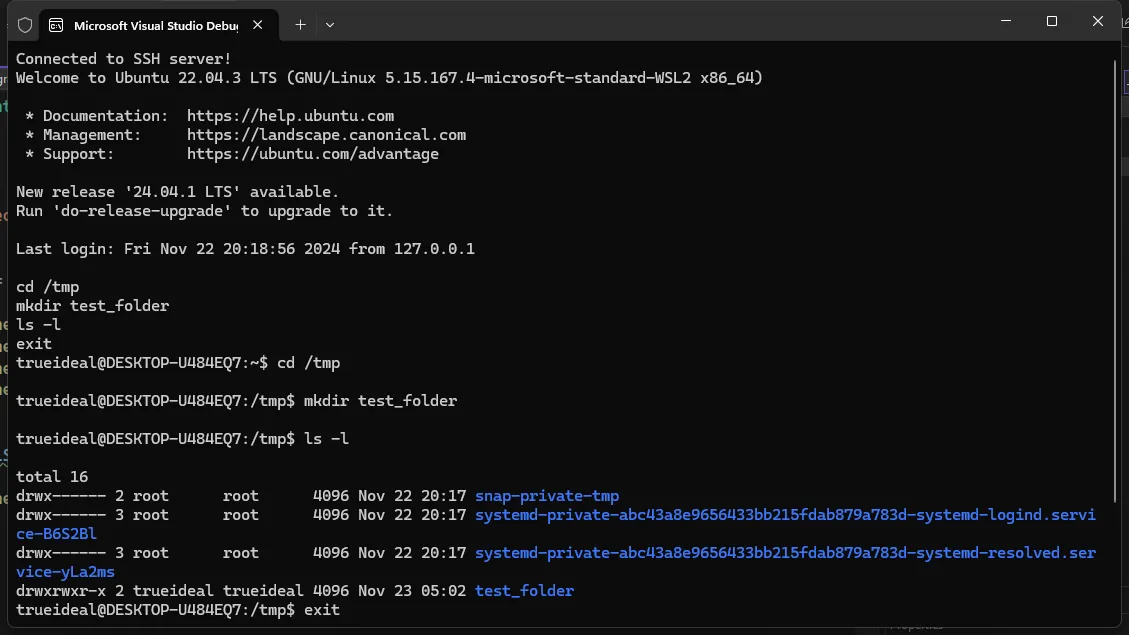Click the empty title bar drag area
1129x635 pixels.
[650, 22]
